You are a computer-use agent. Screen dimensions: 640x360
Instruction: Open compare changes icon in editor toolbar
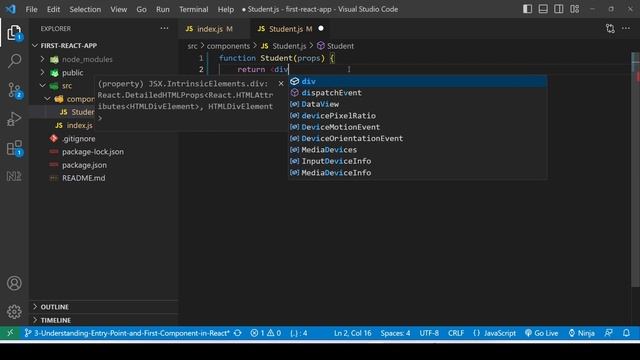(610, 29)
